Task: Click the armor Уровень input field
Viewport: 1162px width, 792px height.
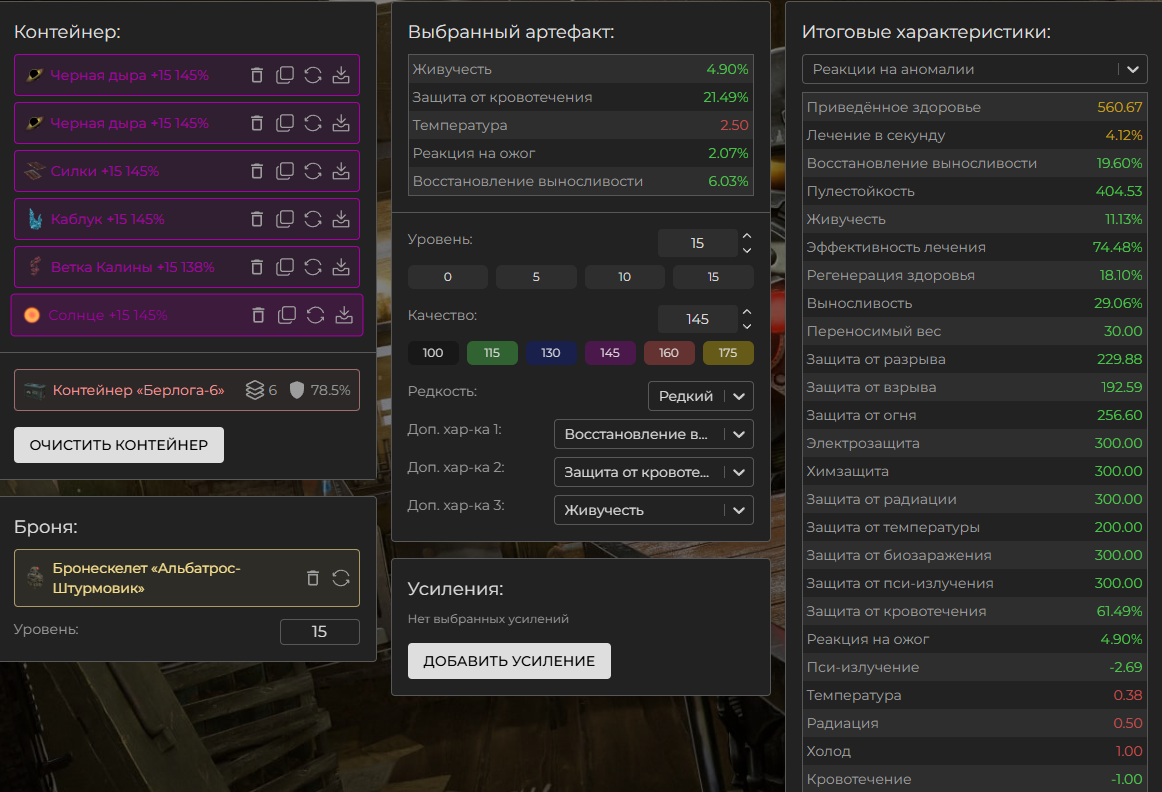Action: [319, 632]
